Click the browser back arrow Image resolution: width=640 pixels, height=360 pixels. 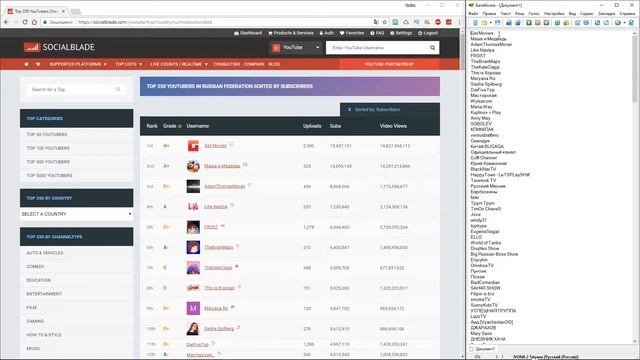pos(7,22)
